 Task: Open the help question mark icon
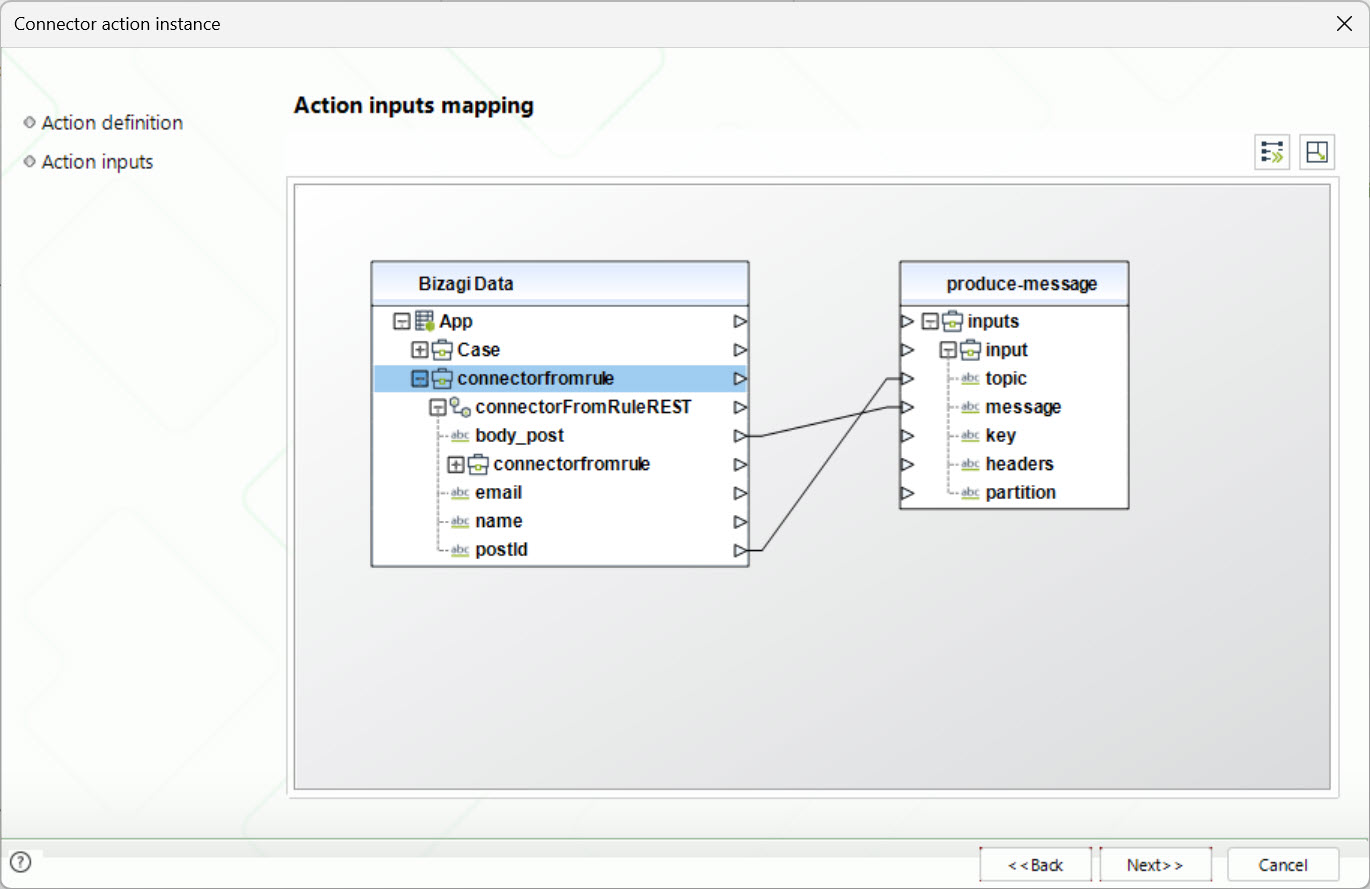20,862
